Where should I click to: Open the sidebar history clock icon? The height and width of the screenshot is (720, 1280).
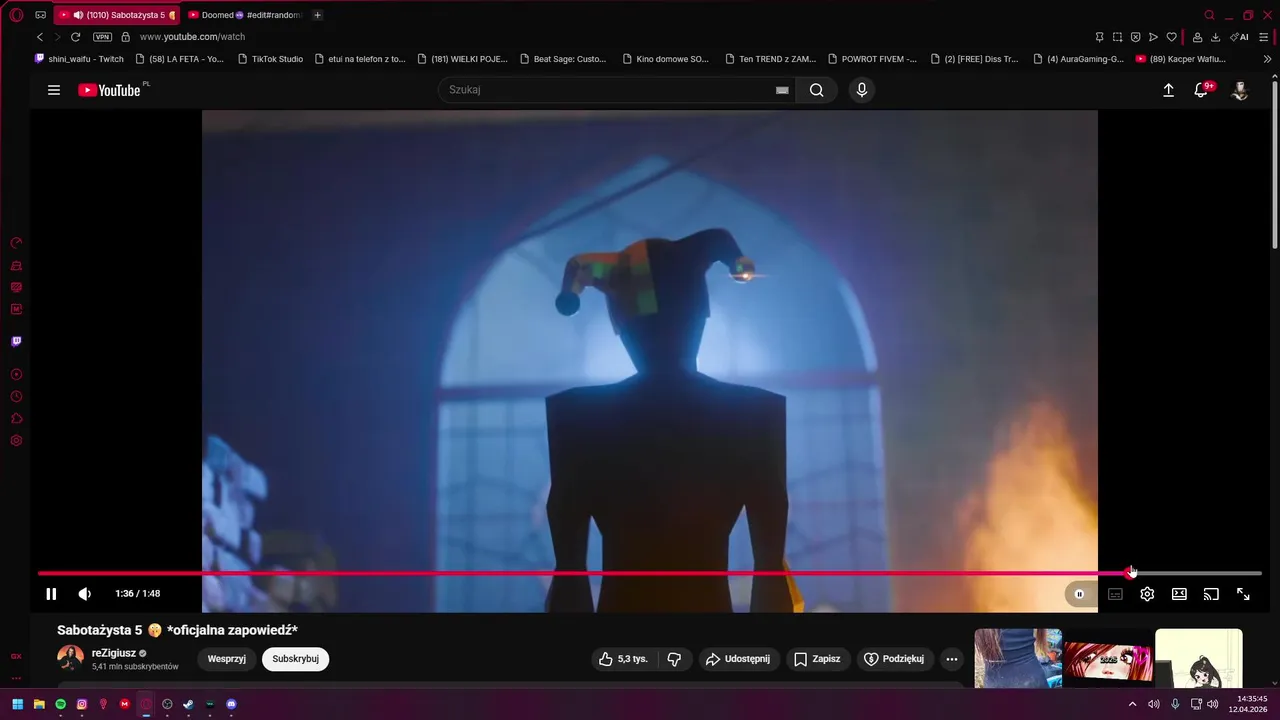click(16, 397)
